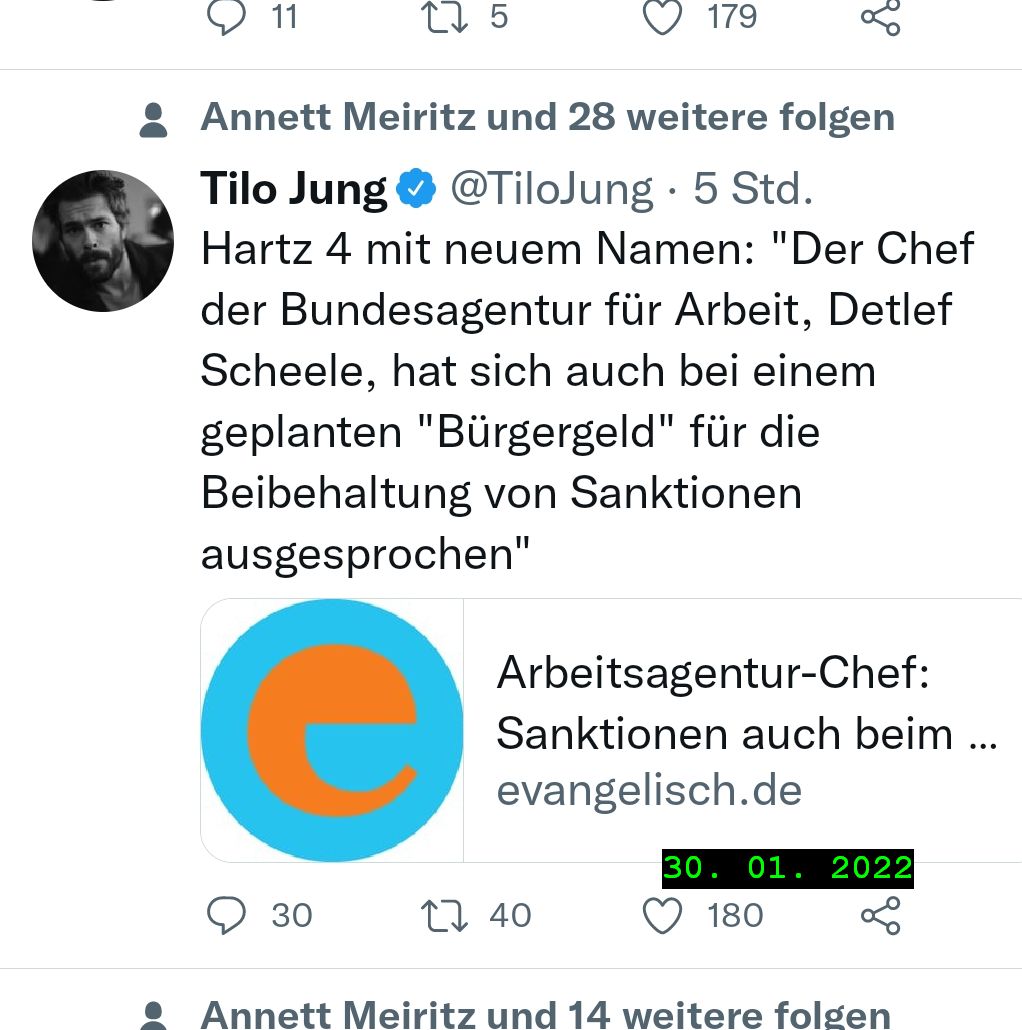This screenshot has height=1030, width=1022.
Task: Retweet Tilo Jung's Hartz 4 tweet
Action: click(446, 915)
